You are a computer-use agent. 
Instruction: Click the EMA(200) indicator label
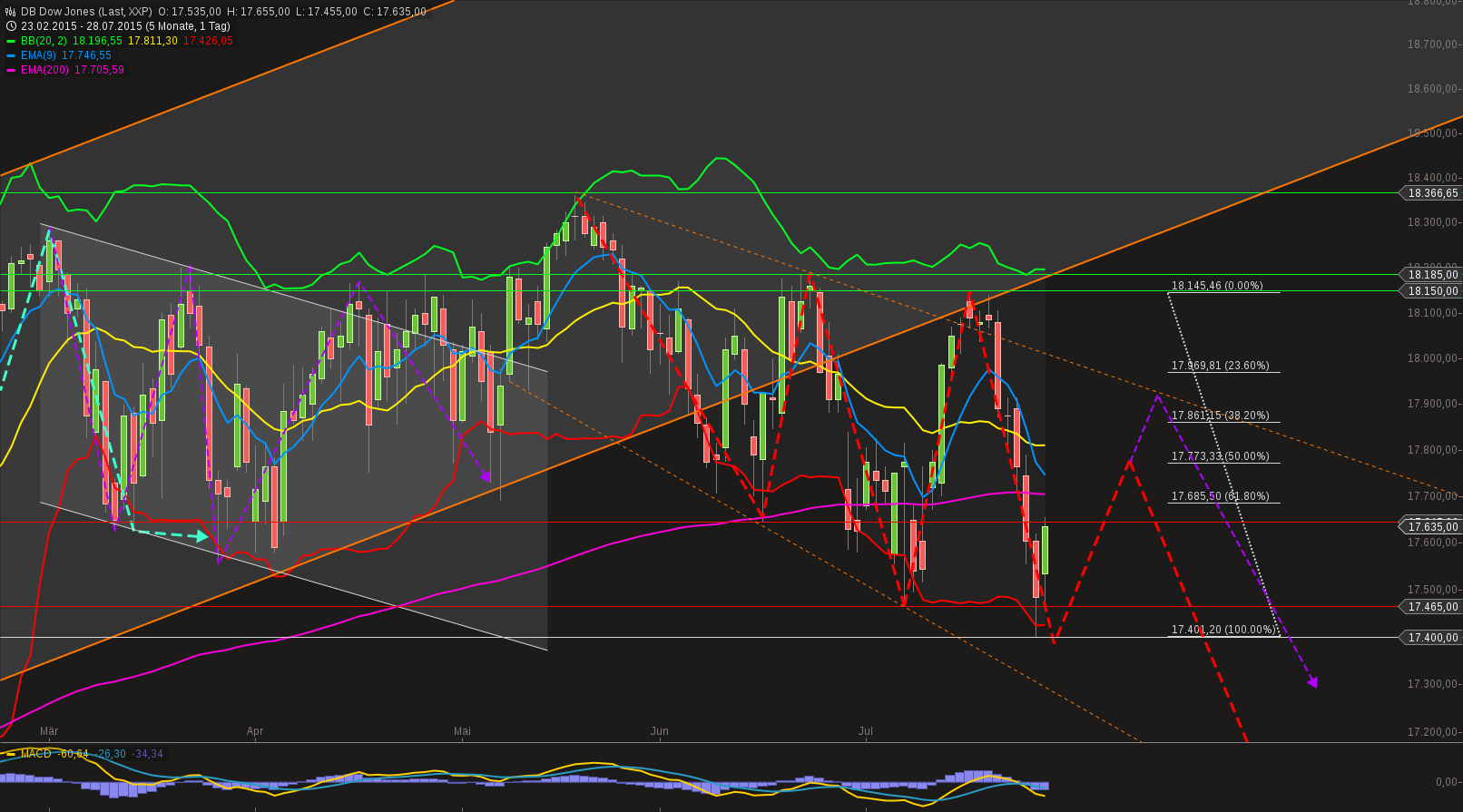tap(45, 70)
